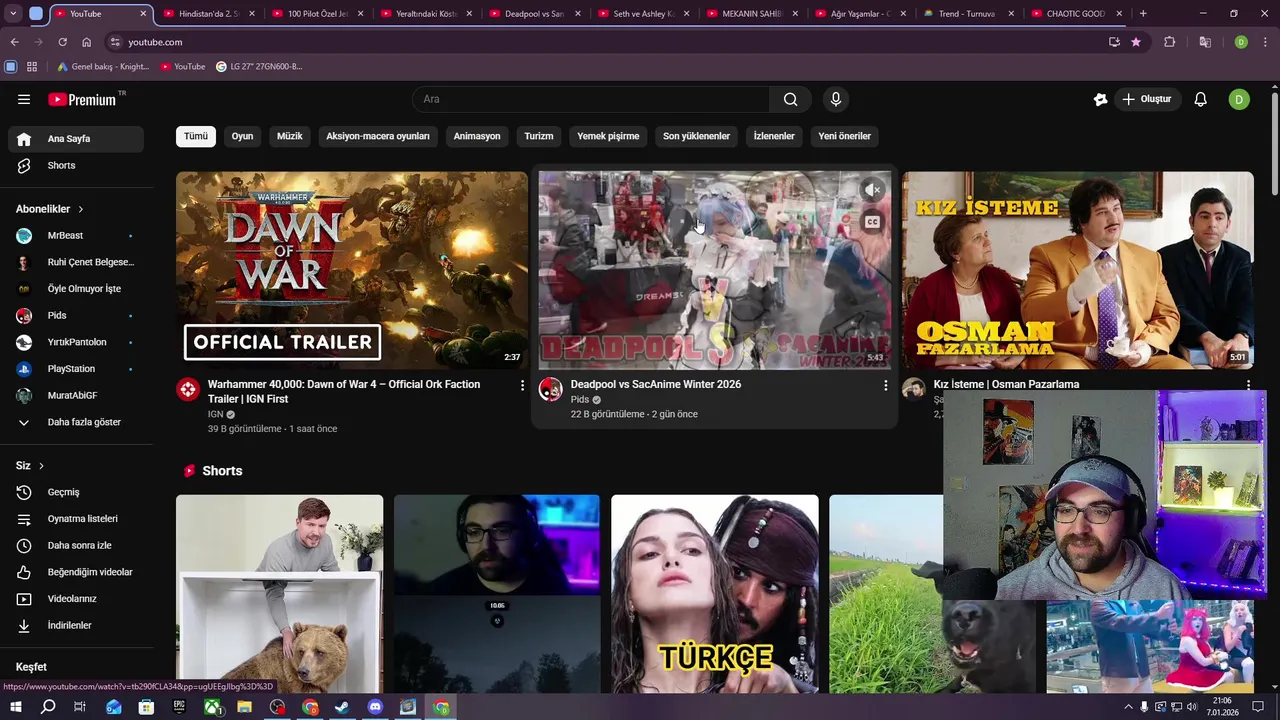
Task: Click the Oluştur create button
Action: 1147,99
